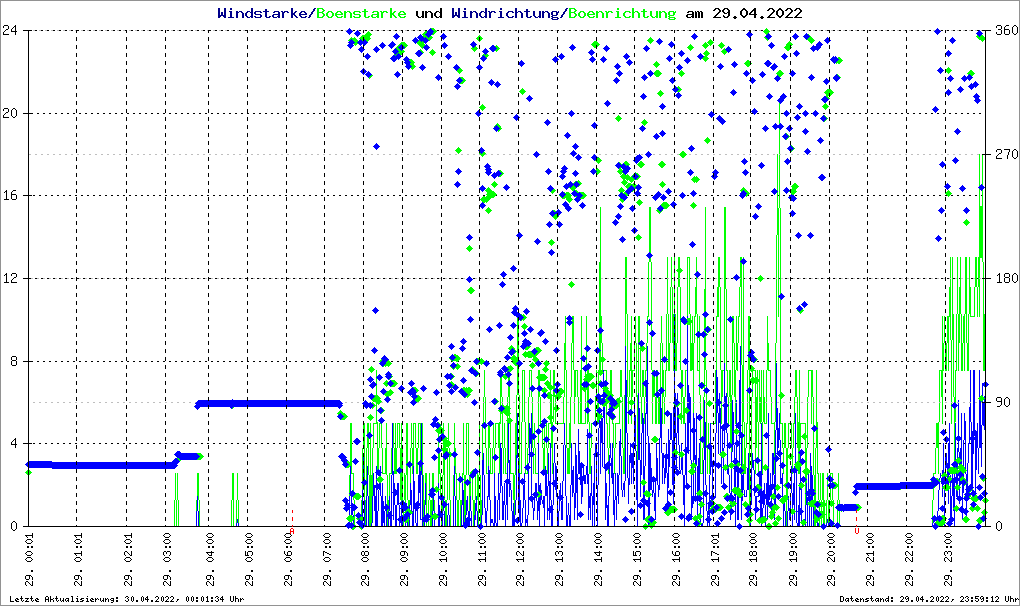The image size is (1020, 606).
Task: Click the time label "29. 09:00"
Action: [404, 560]
